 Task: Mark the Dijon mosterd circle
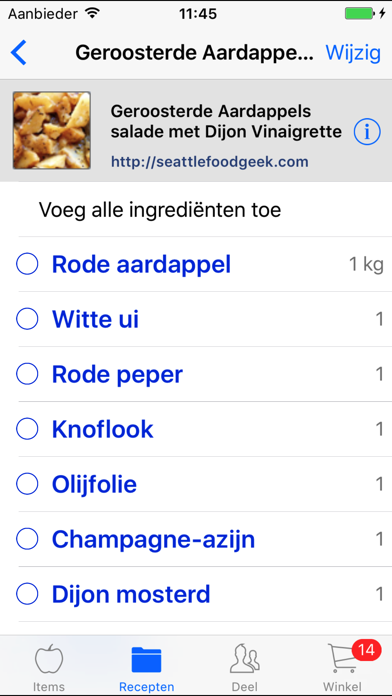(27, 594)
